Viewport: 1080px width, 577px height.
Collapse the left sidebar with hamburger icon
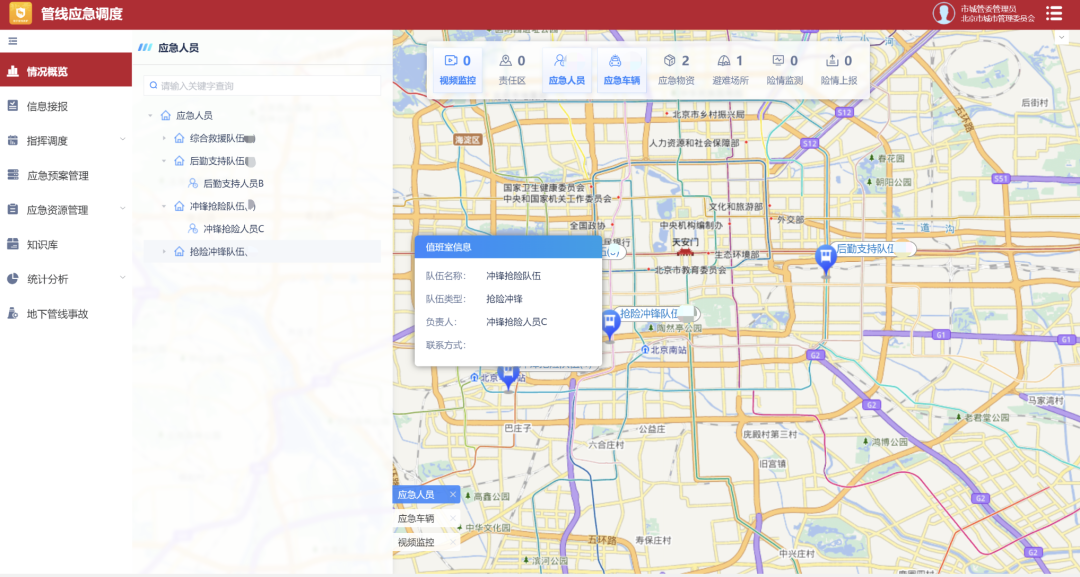(x=13, y=41)
